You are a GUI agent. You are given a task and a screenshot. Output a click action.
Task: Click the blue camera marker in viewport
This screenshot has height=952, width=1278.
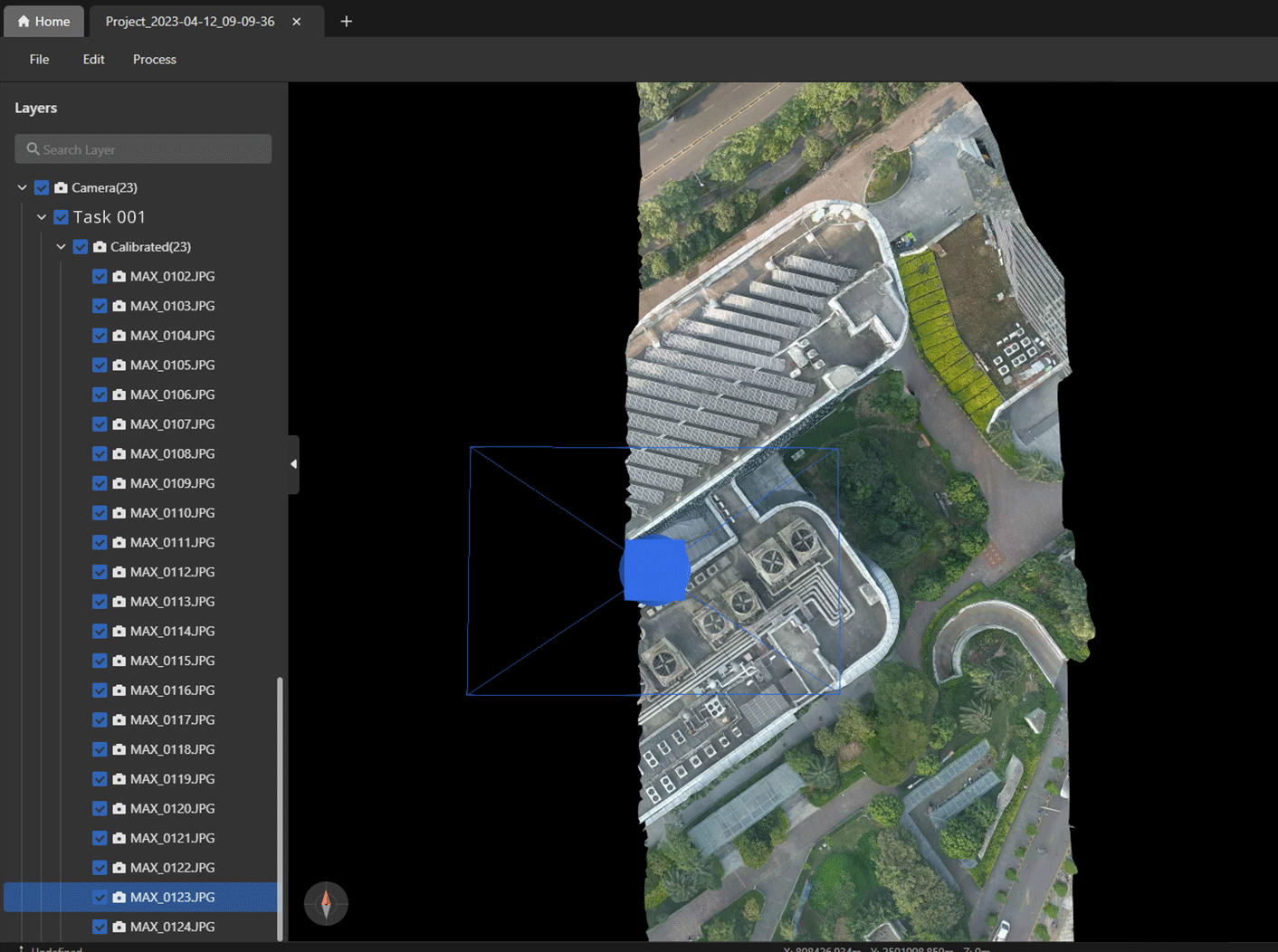pos(655,570)
